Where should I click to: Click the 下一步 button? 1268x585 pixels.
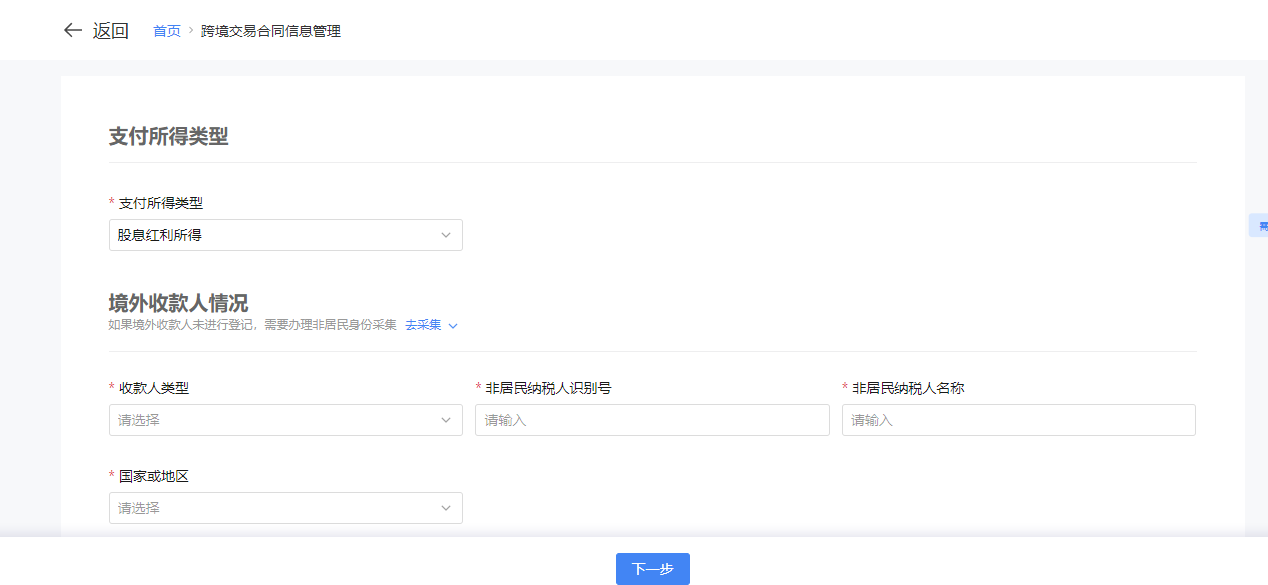[x=652, y=569]
